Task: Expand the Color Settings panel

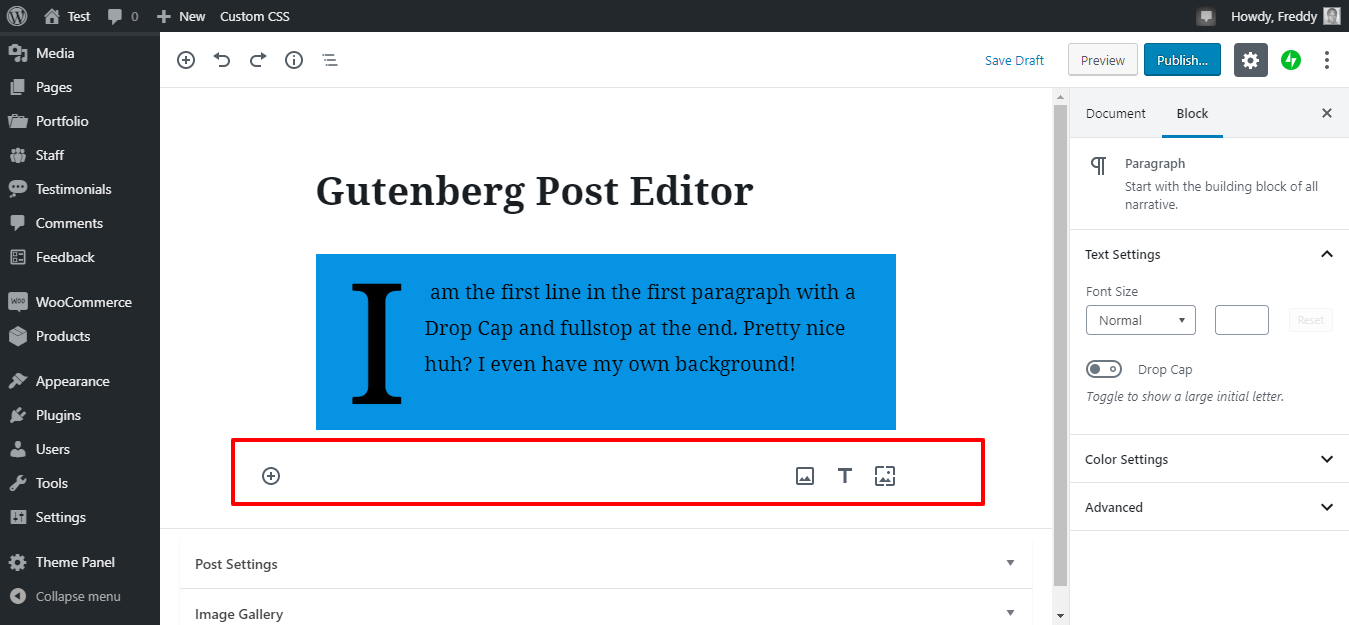Action: tap(1209, 459)
